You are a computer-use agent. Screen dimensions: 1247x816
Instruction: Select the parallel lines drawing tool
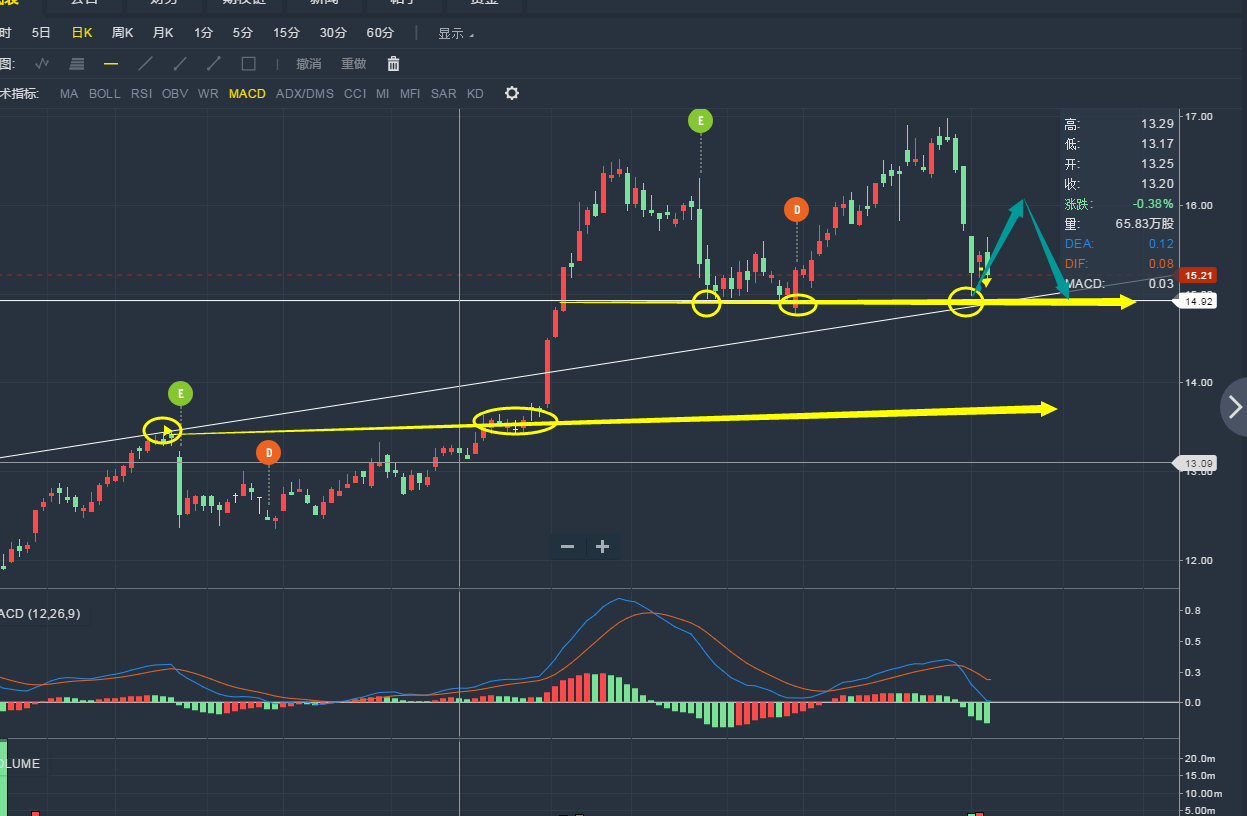(77, 63)
